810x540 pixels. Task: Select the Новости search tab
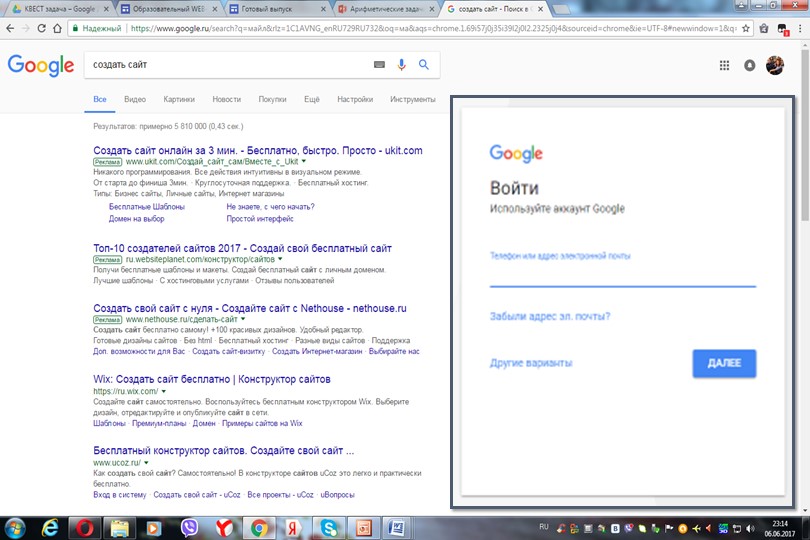pos(226,99)
